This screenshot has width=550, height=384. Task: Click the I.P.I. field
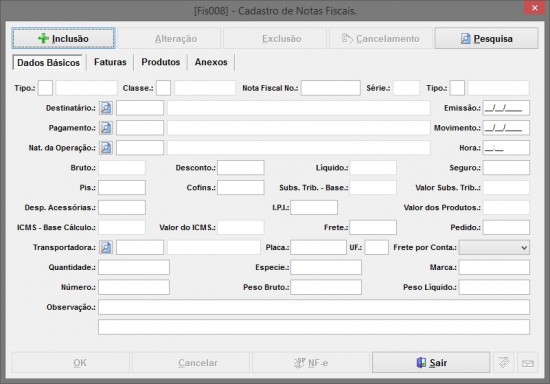point(314,208)
